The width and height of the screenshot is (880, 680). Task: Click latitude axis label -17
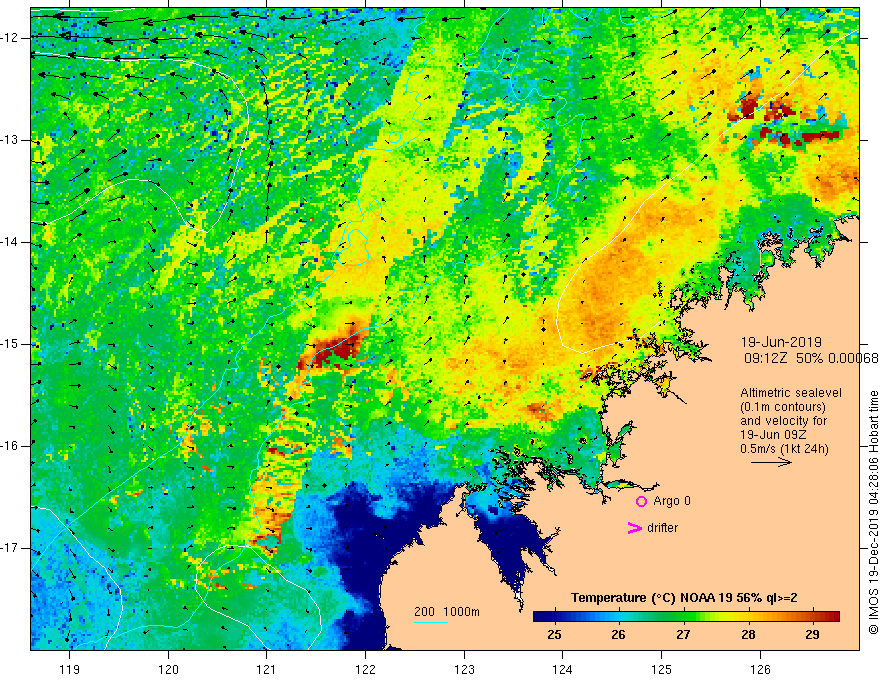[10, 548]
